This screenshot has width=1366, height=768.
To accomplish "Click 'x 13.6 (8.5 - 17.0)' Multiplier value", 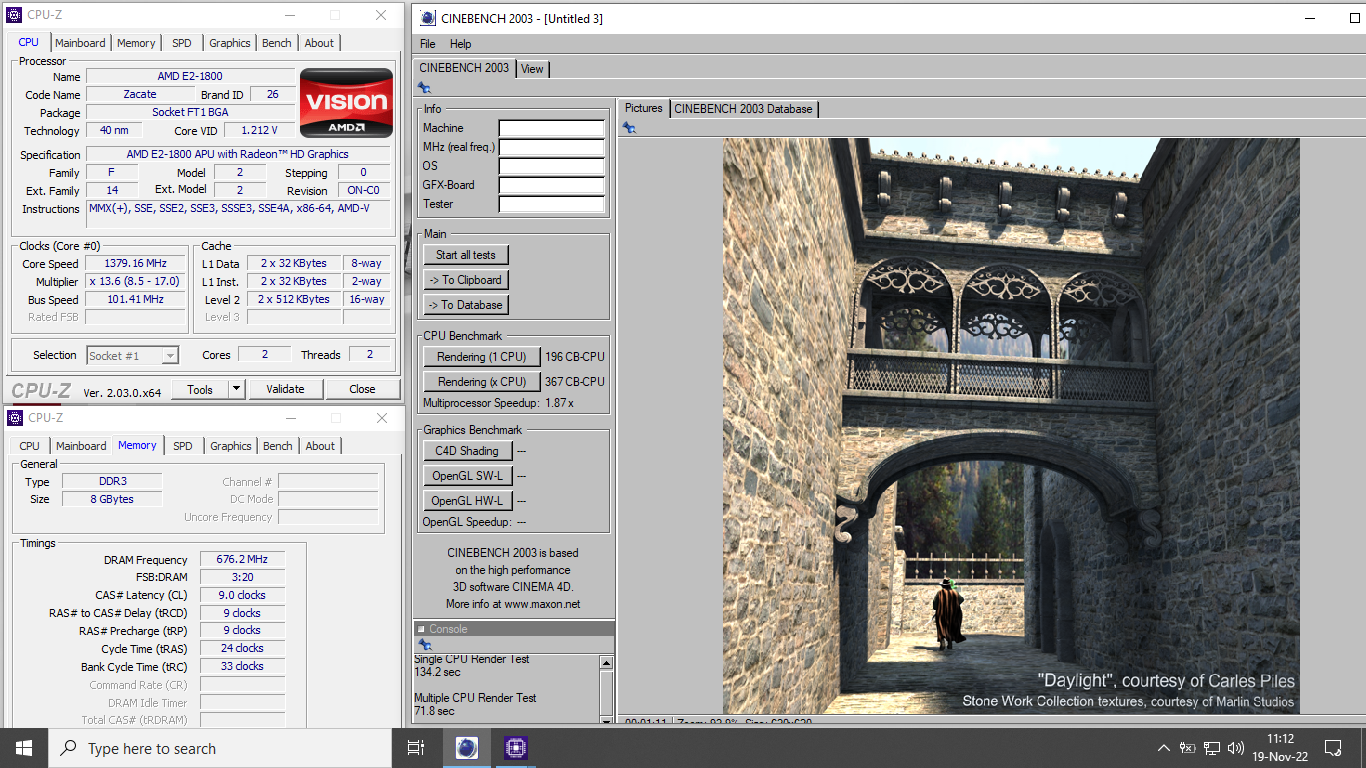I will pyautogui.click(x=136, y=282).
